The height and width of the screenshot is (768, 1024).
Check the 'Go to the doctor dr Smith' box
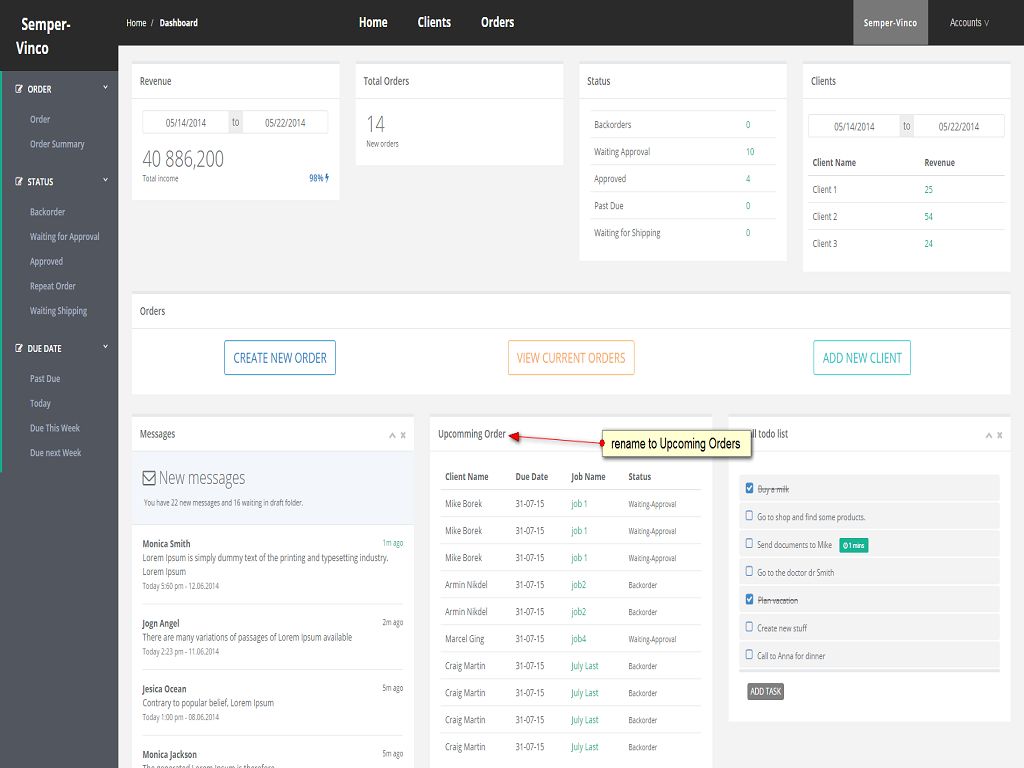[749, 572]
